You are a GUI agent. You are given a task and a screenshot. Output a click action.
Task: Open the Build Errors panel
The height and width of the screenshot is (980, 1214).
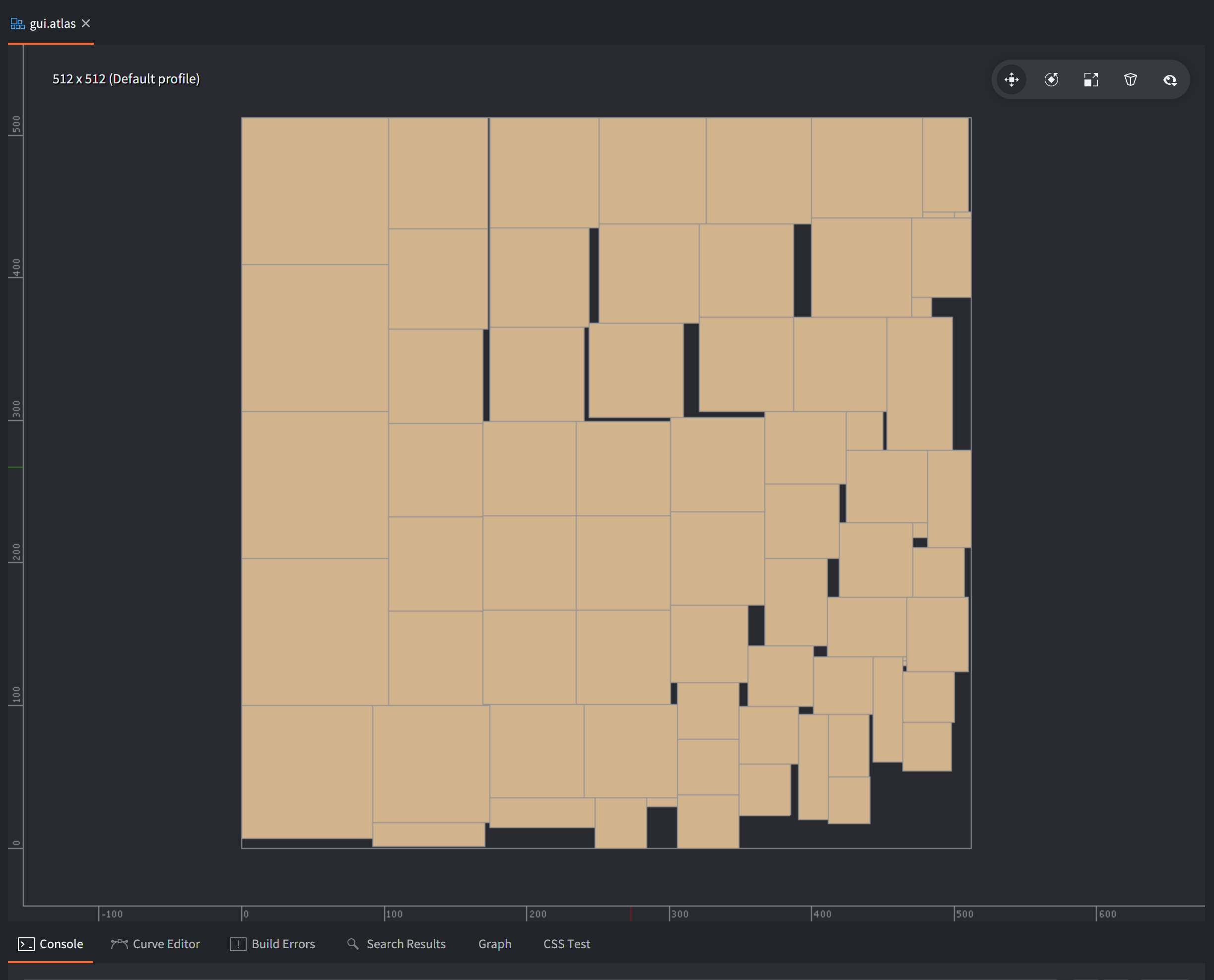tap(283, 943)
